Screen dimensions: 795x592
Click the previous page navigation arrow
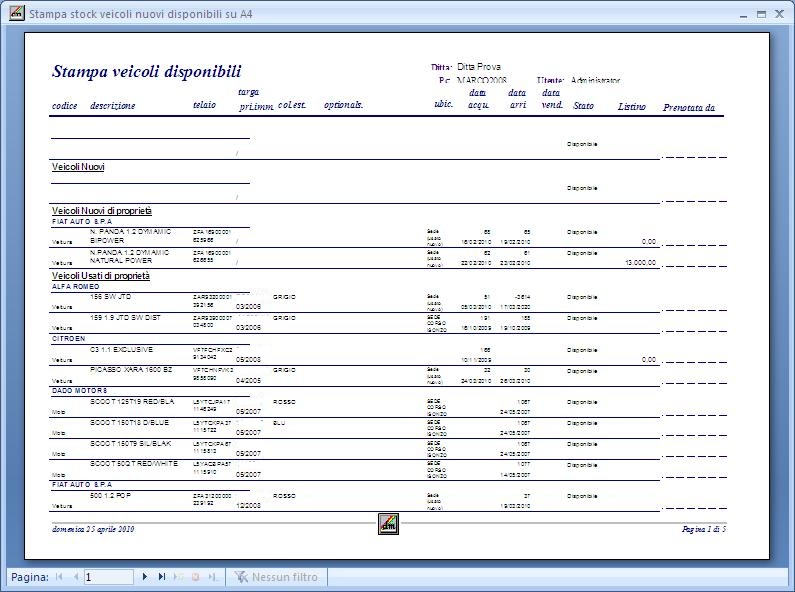coord(76,576)
